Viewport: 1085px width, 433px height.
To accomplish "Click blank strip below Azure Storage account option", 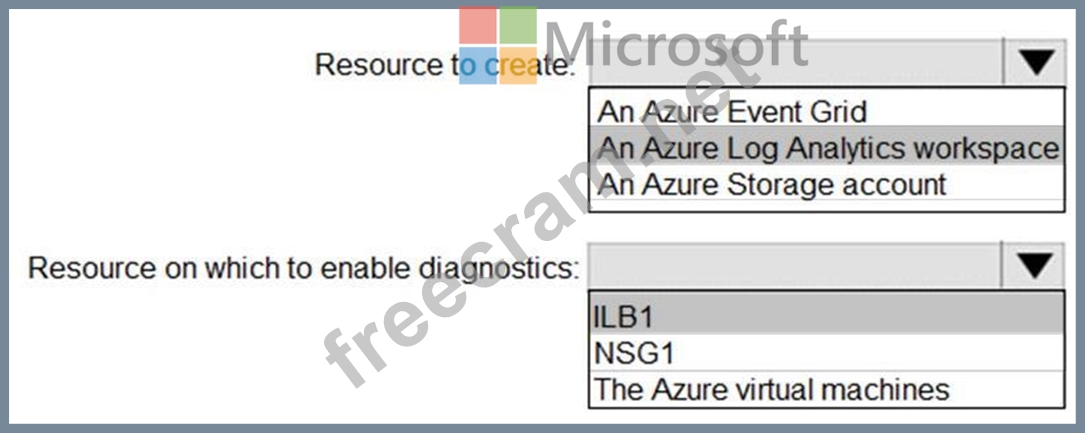I will [825, 203].
